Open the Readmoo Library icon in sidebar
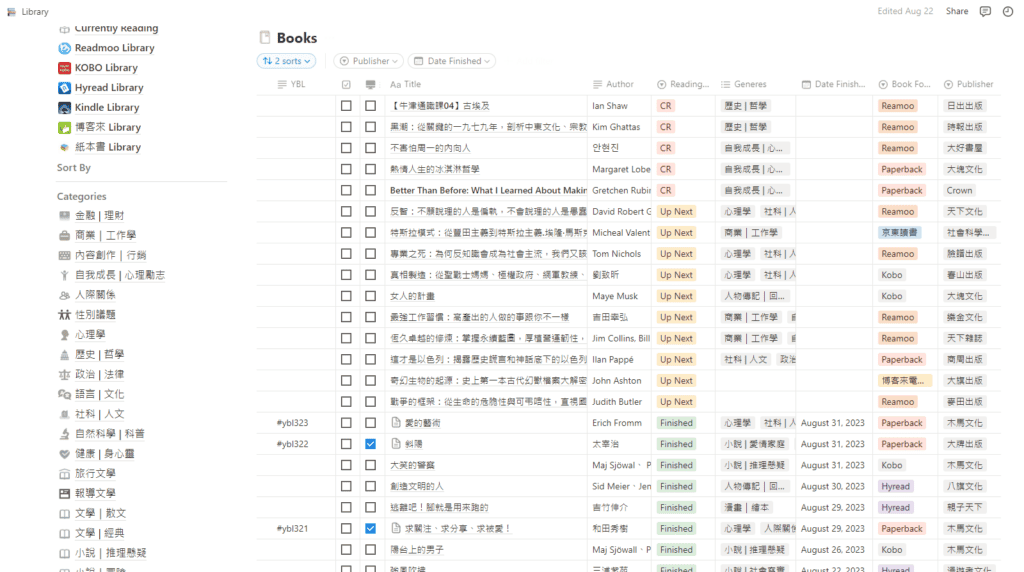 (64, 48)
